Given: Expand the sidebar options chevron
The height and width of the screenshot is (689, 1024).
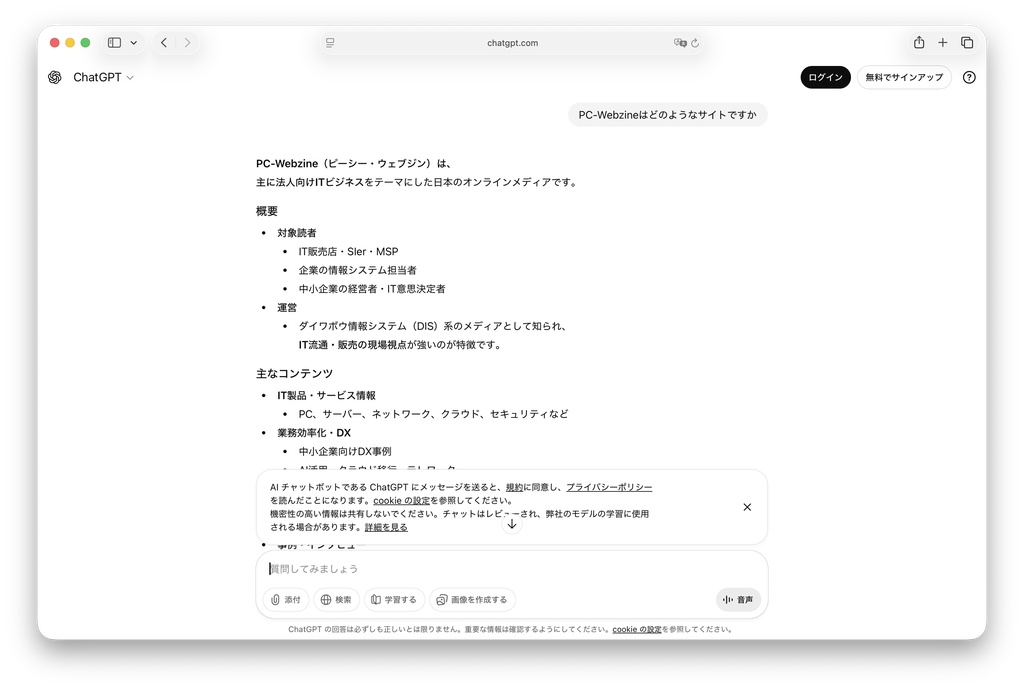Looking at the screenshot, I should pyautogui.click(x=134, y=43).
